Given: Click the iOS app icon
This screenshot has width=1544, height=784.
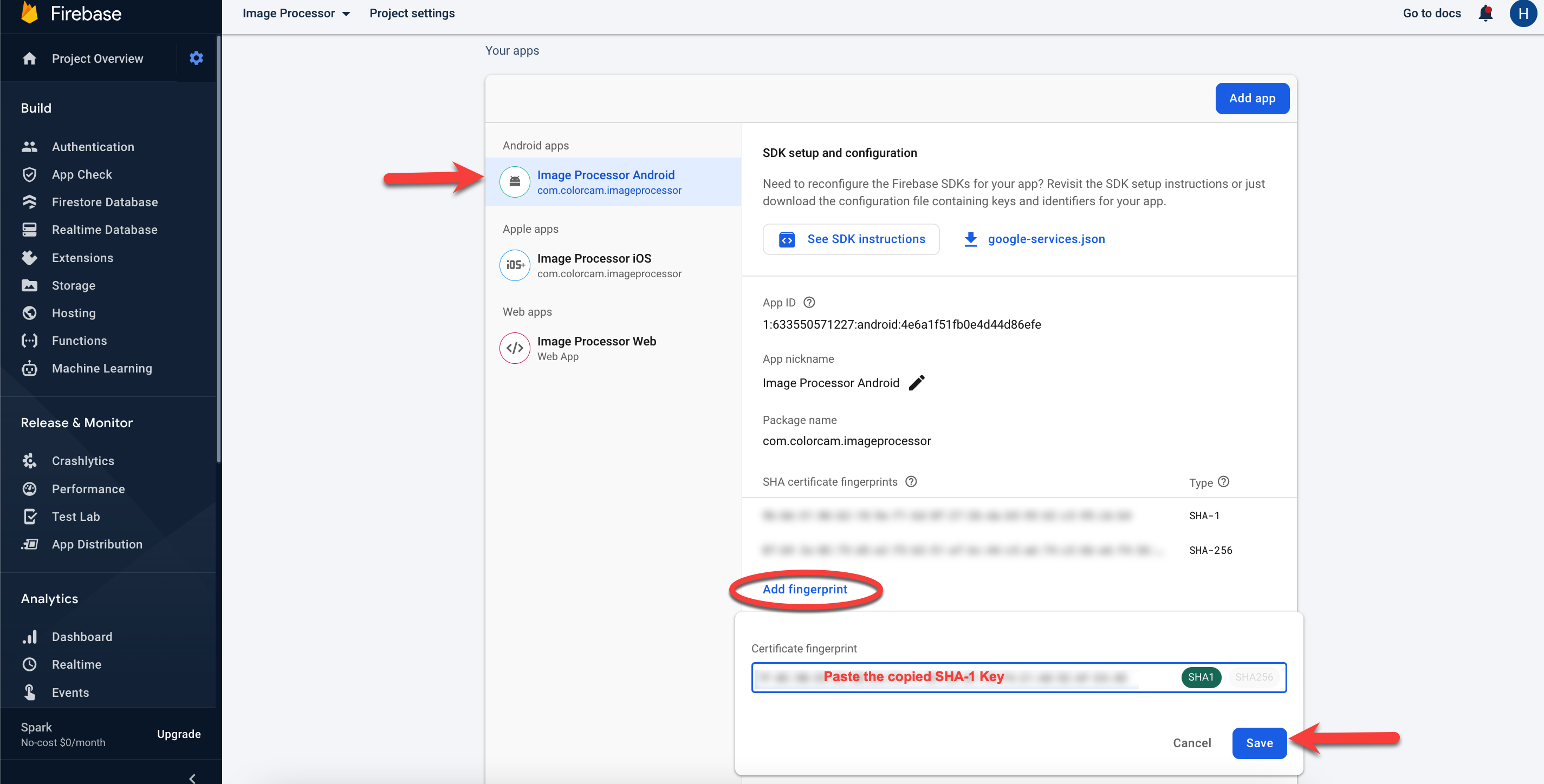Looking at the screenshot, I should pyautogui.click(x=514, y=265).
